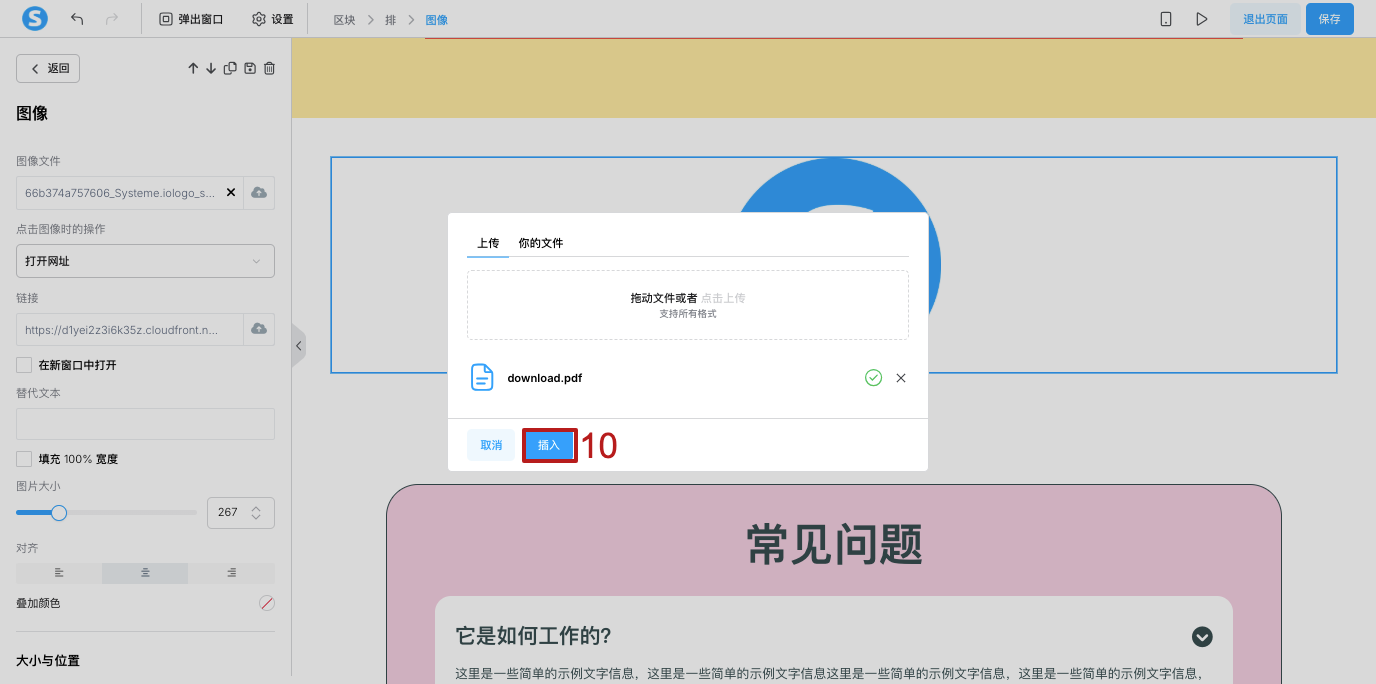Open the 打开网址 click action dropdown

[x=145, y=261]
